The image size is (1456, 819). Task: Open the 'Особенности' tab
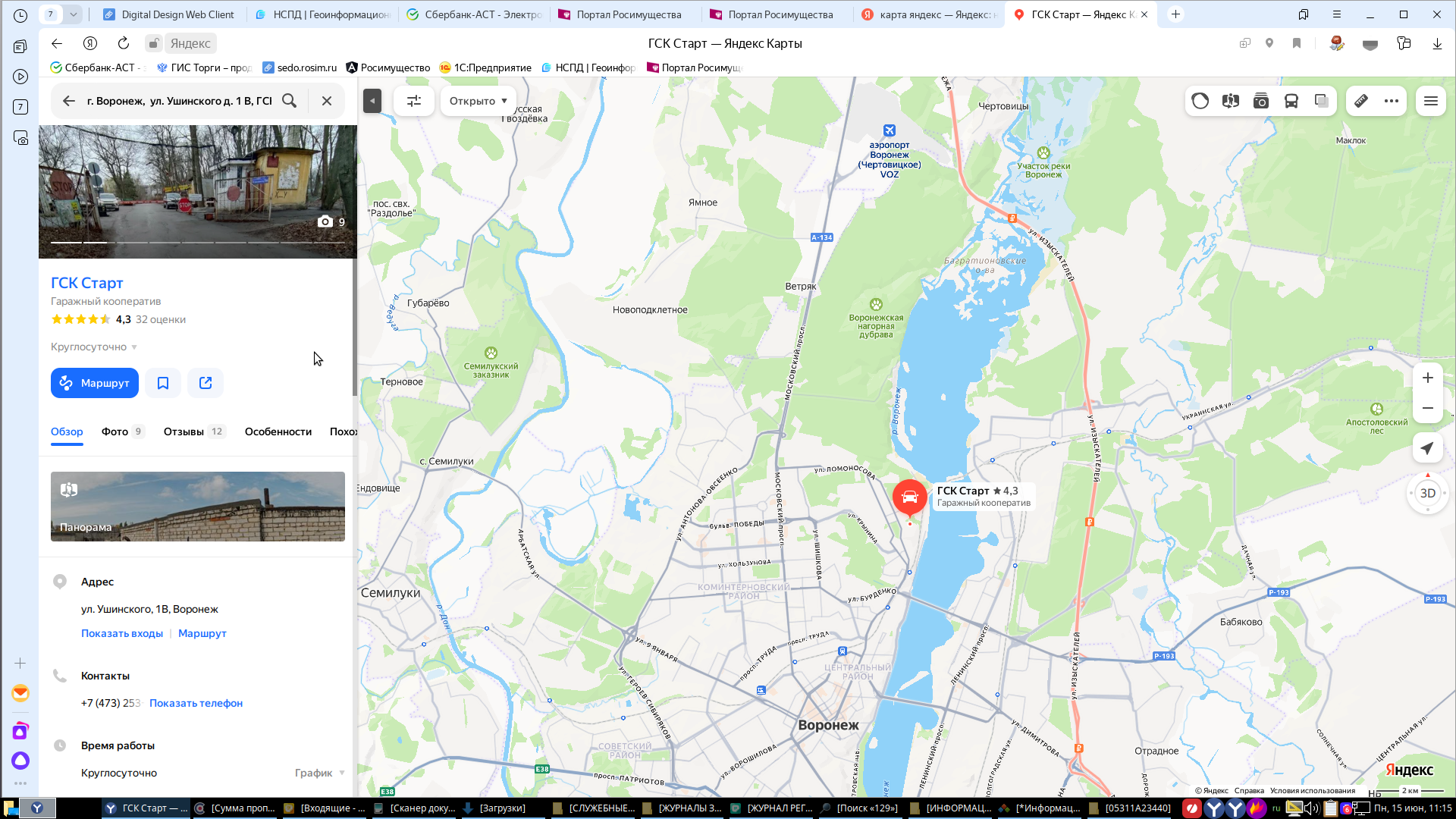click(278, 431)
